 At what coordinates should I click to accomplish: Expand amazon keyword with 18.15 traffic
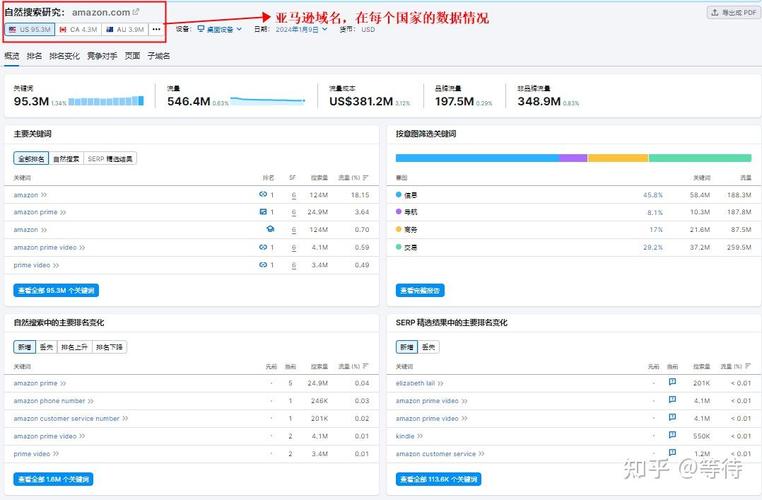click(44, 195)
